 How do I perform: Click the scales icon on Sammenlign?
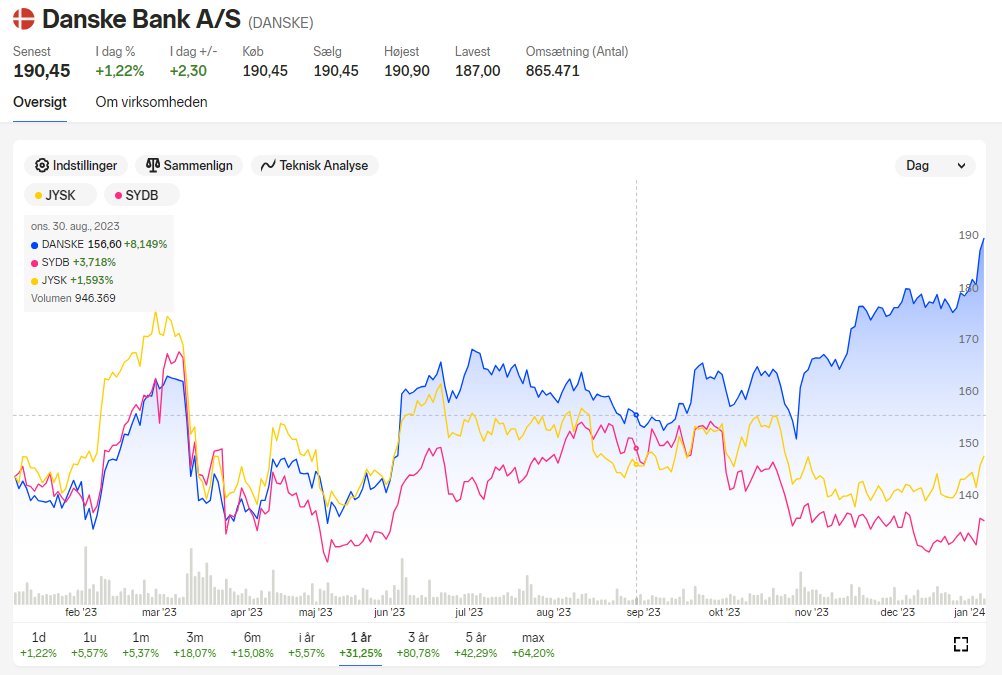[153, 166]
